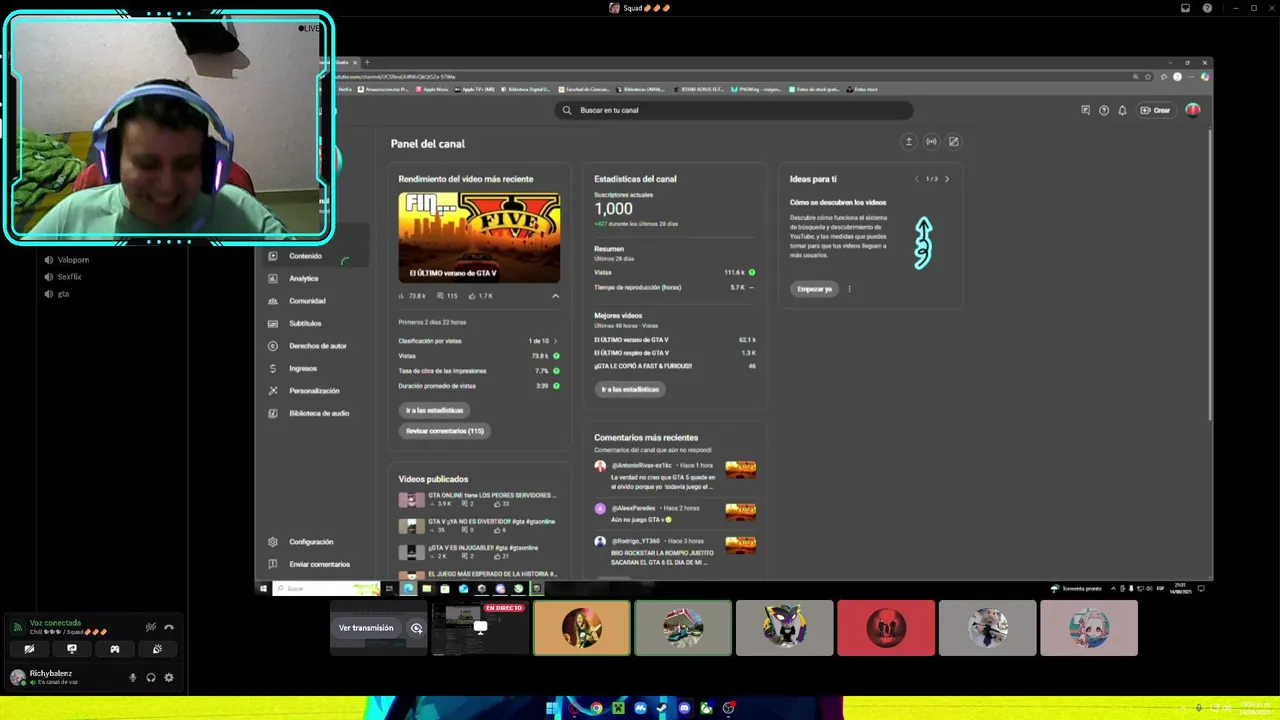Go to previous idea card arrow
The height and width of the screenshot is (720, 1280).
tap(916, 179)
